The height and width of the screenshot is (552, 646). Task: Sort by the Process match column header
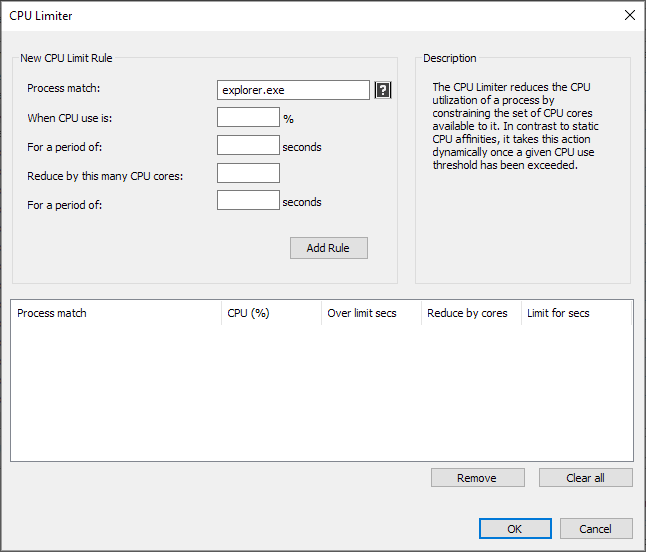tap(116, 313)
